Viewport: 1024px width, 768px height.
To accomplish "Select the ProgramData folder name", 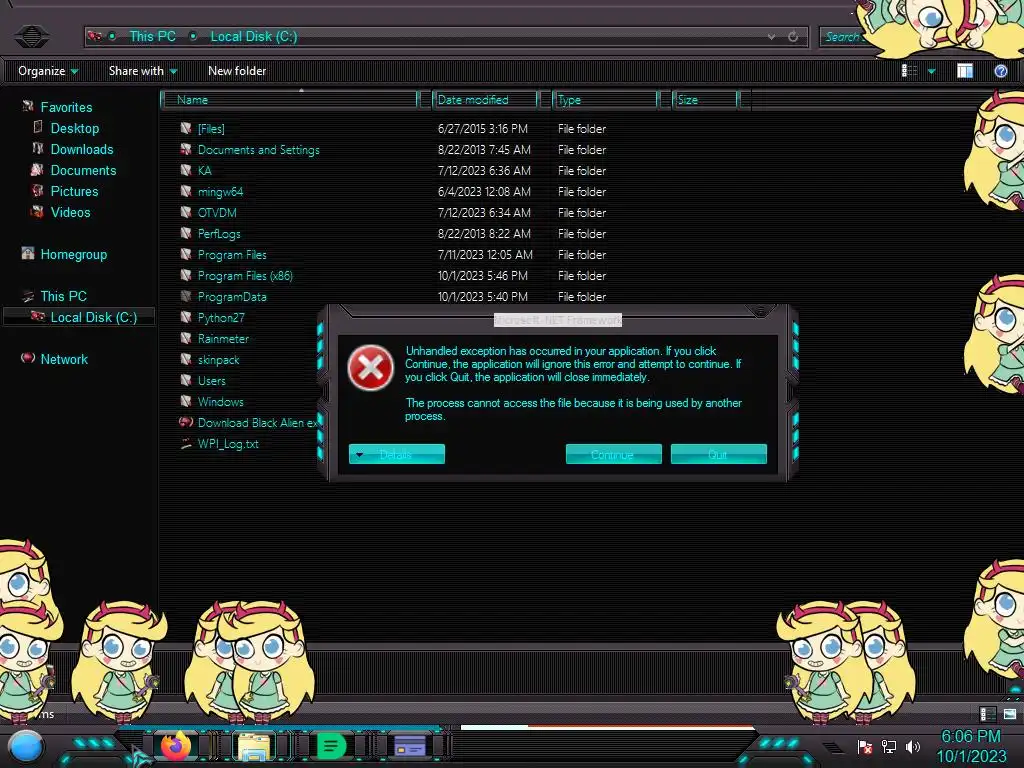I will [x=232, y=296].
